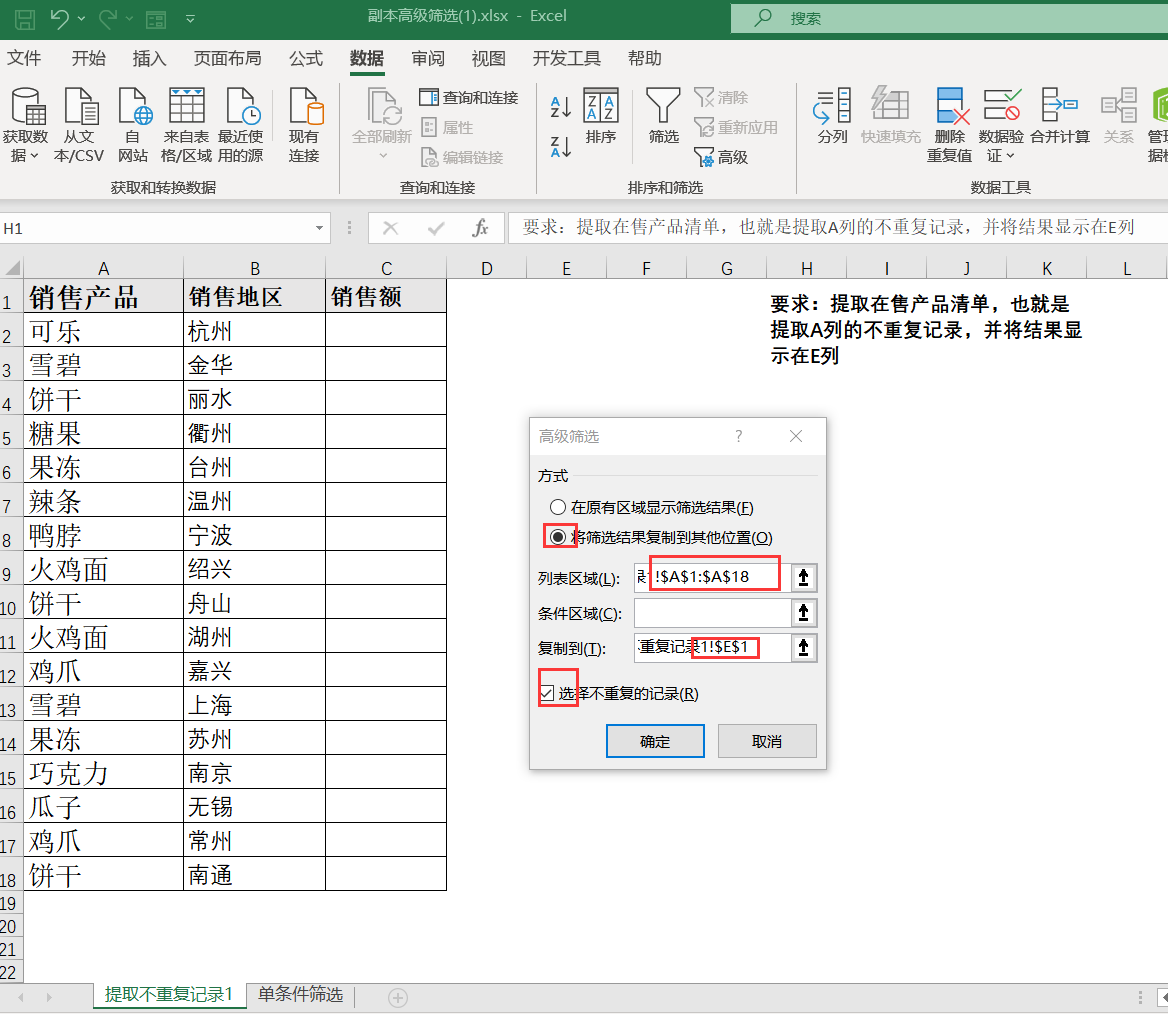1168x1014 pixels.
Task: Open the 开发工具 tab
Action: 566,58
